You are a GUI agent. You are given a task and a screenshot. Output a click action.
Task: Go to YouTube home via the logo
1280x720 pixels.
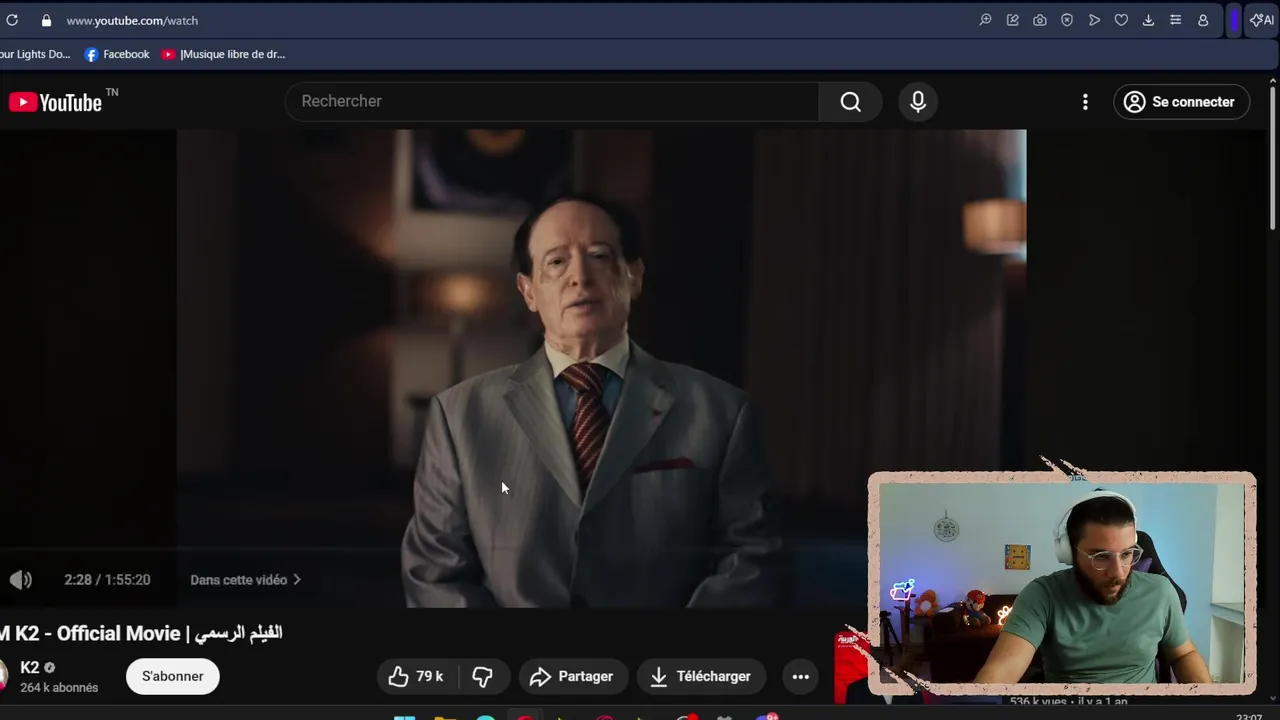click(56, 102)
